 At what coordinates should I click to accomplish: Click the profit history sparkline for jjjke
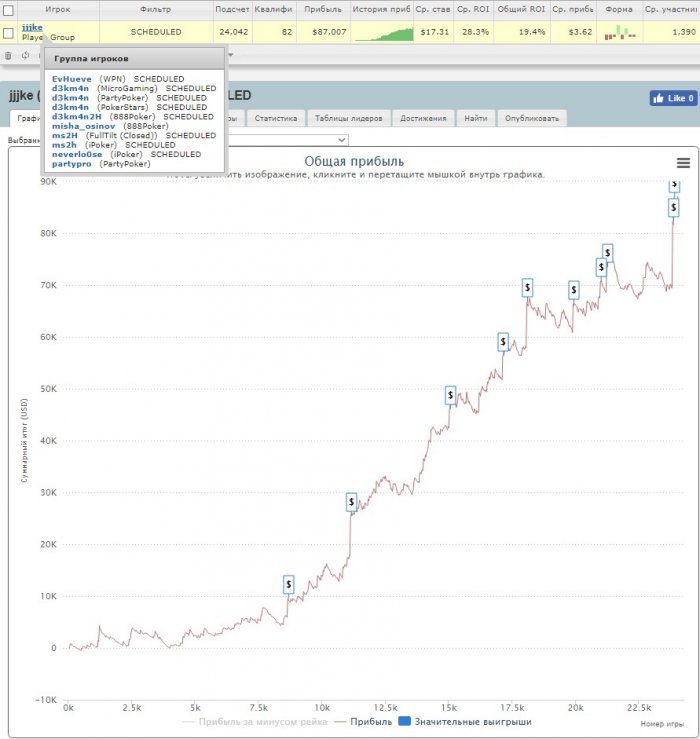384,34
